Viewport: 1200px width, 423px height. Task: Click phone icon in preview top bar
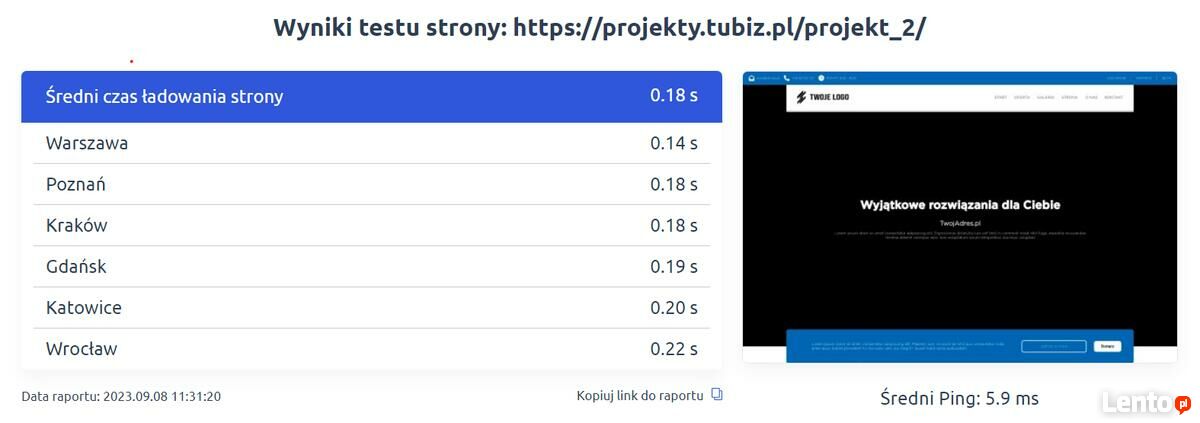(x=786, y=77)
